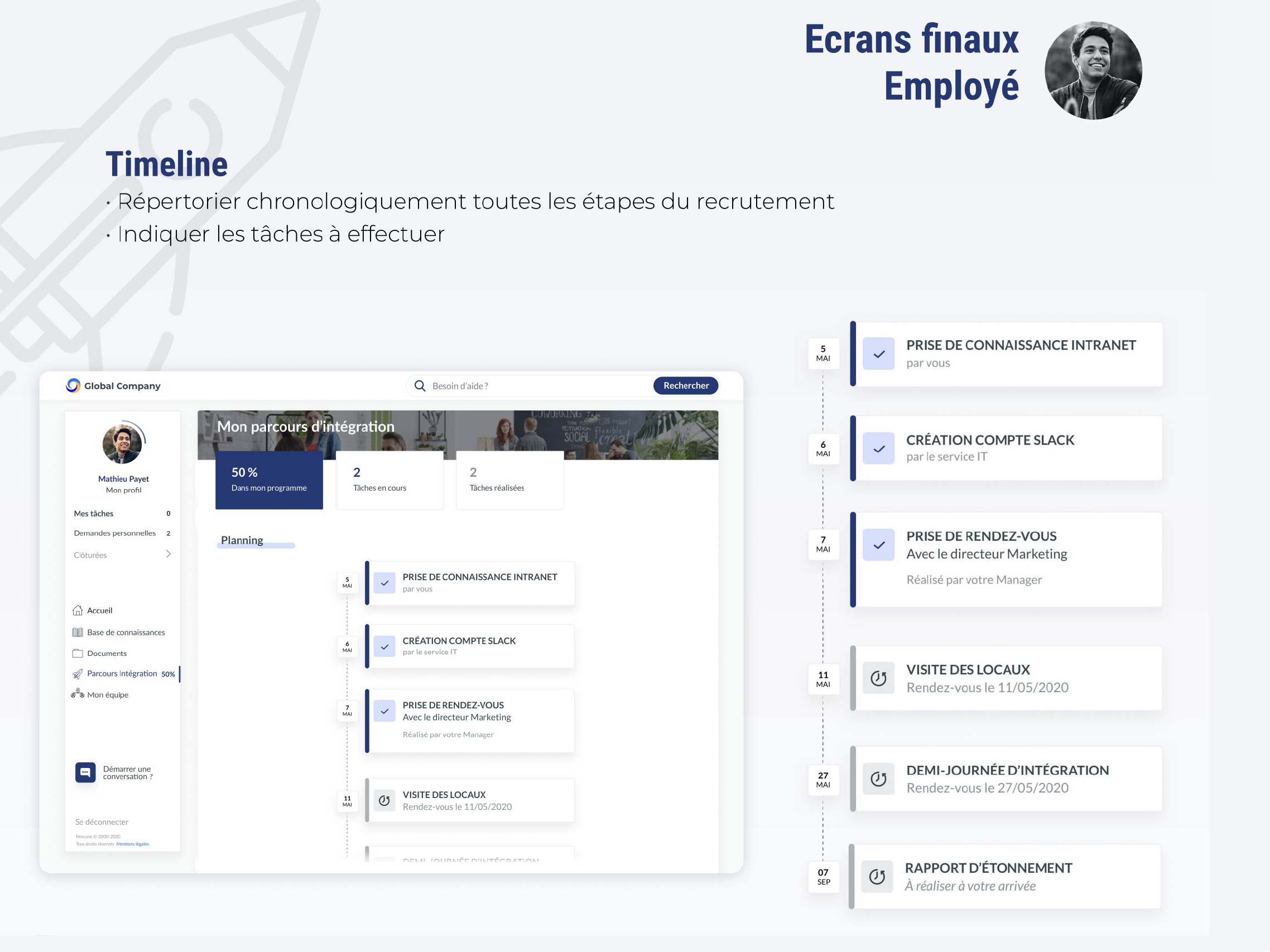
Task: Click the Base de connaissances book icon
Action: (78, 632)
